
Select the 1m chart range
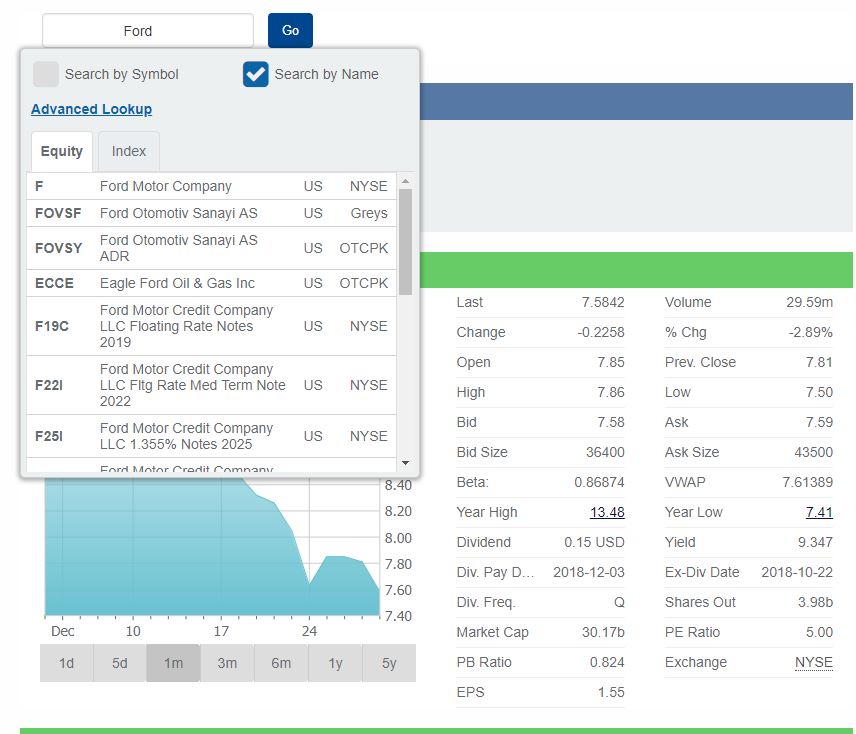click(174, 663)
